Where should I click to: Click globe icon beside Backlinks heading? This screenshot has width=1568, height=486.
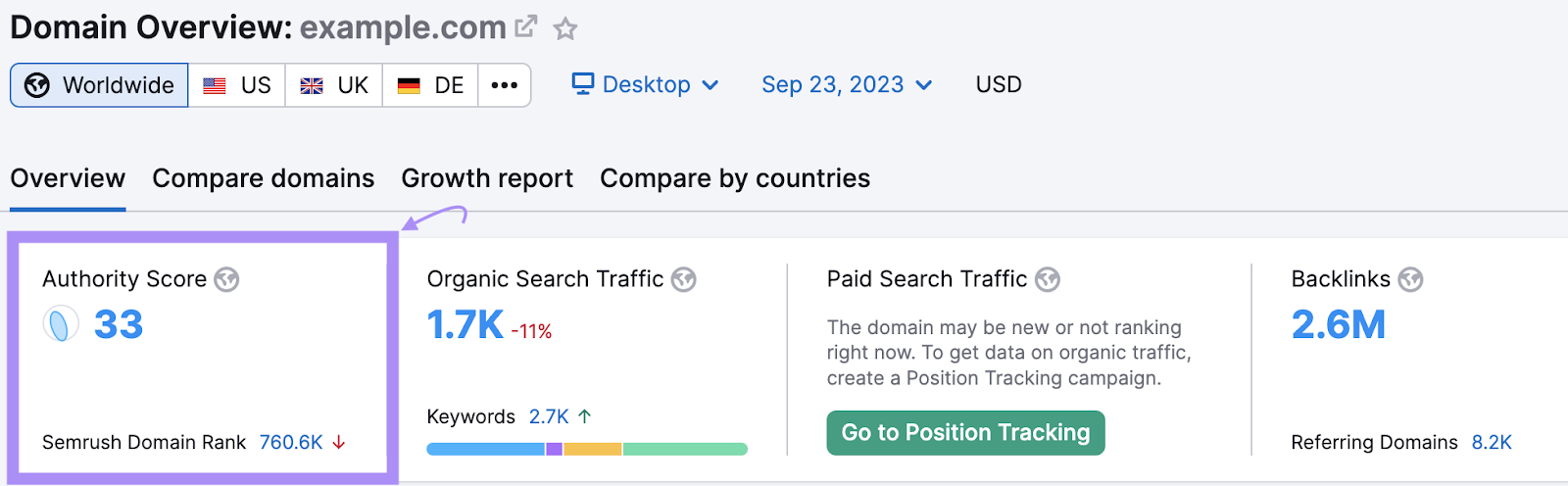(1410, 280)
